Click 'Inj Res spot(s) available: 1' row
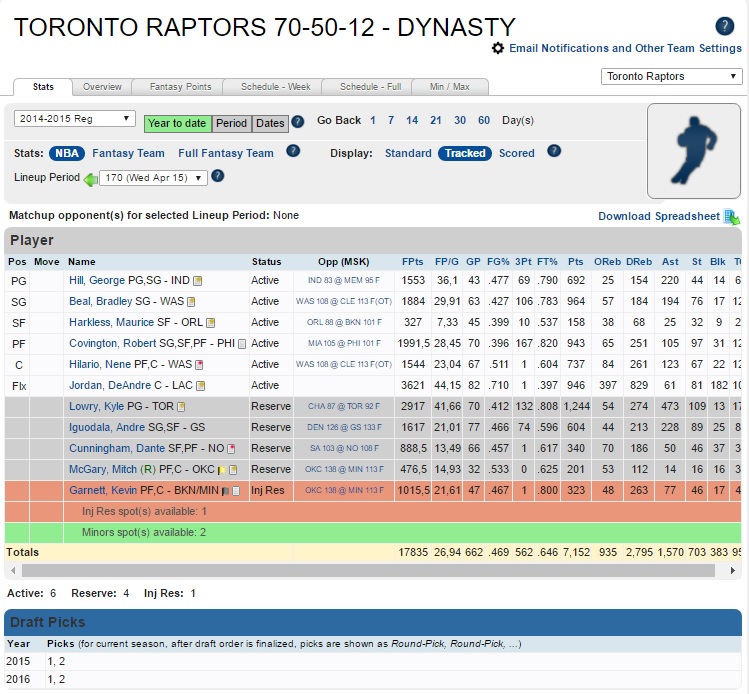Viewport: 749px width, 694px height. click(x=373, y=512)
